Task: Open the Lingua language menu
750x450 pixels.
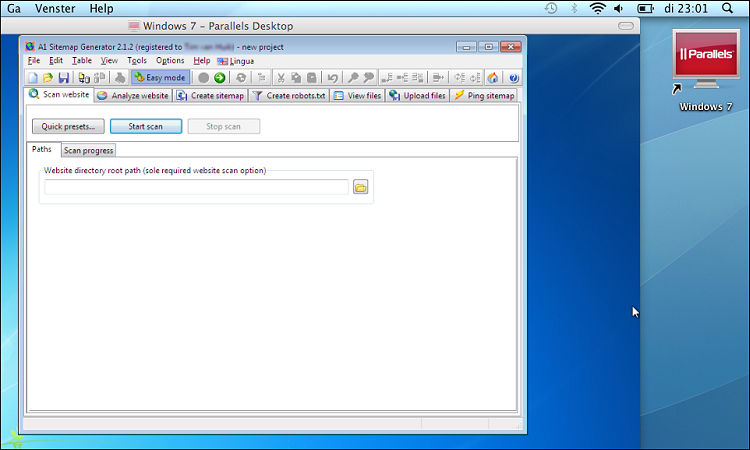Action: 235,61
